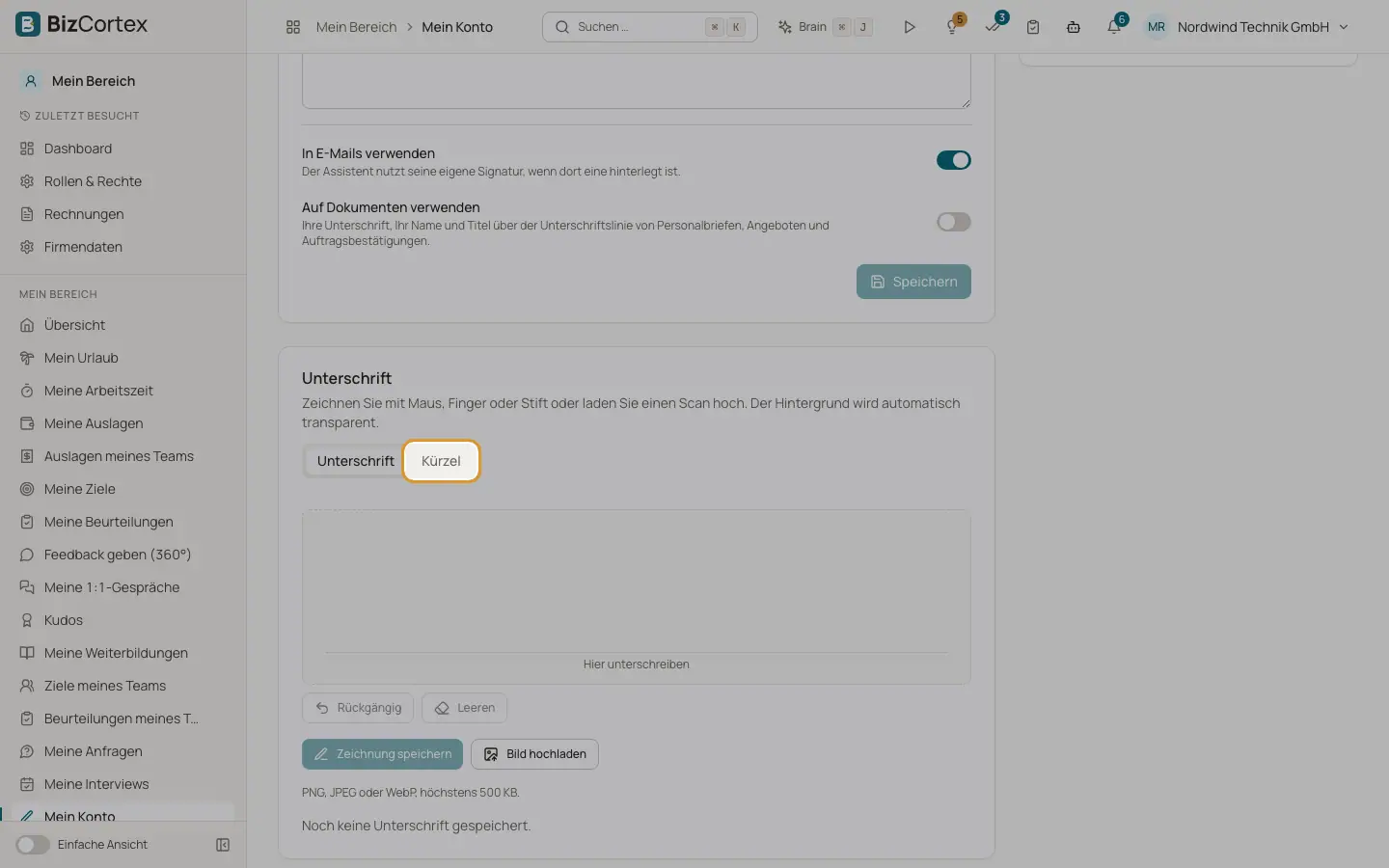Click the Rückgängig button
This screenshot has width=1389, height=868.
click(x=358, y=708)
